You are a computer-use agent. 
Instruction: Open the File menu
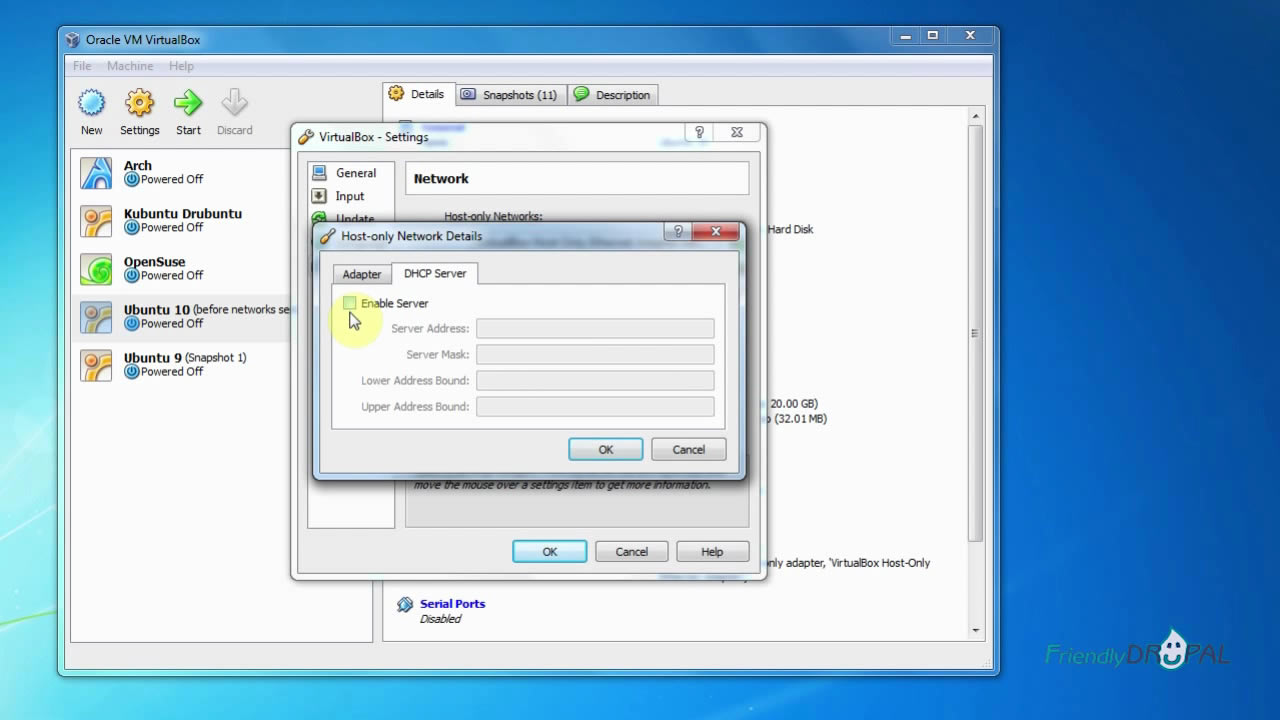pyautogui.click(x=82, y=66)
